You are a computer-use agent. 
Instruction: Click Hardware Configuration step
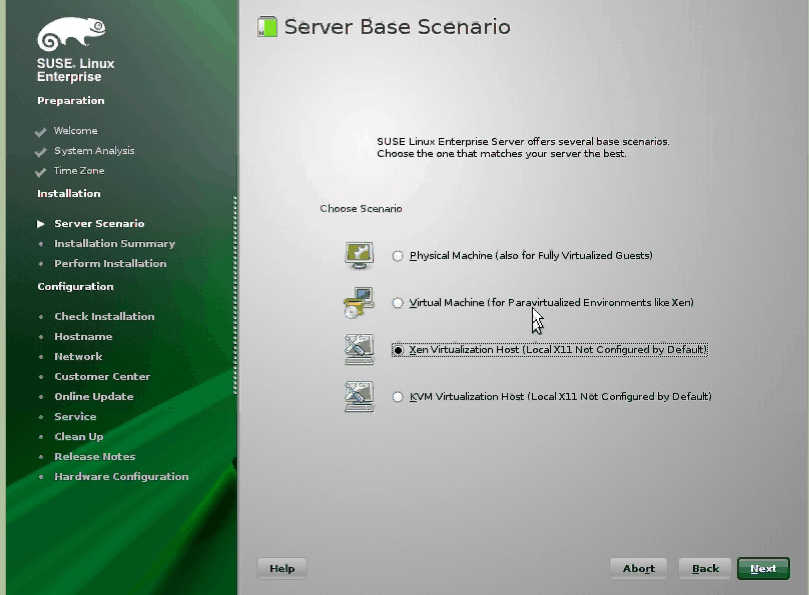pyautogui.click(x=121, y=476)
